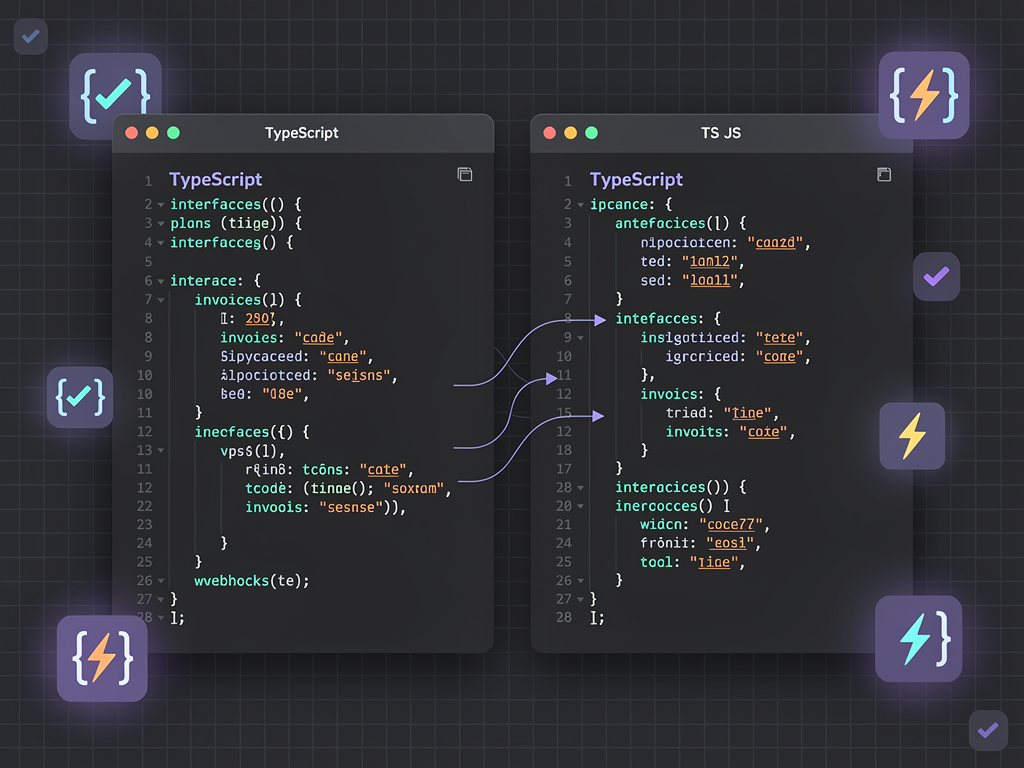The width and height of the screenshot is (1024, 768).
Task: Click the 'TypeScript' title in left window title bar
Action: pyautogui.click(x=302, y=133)
